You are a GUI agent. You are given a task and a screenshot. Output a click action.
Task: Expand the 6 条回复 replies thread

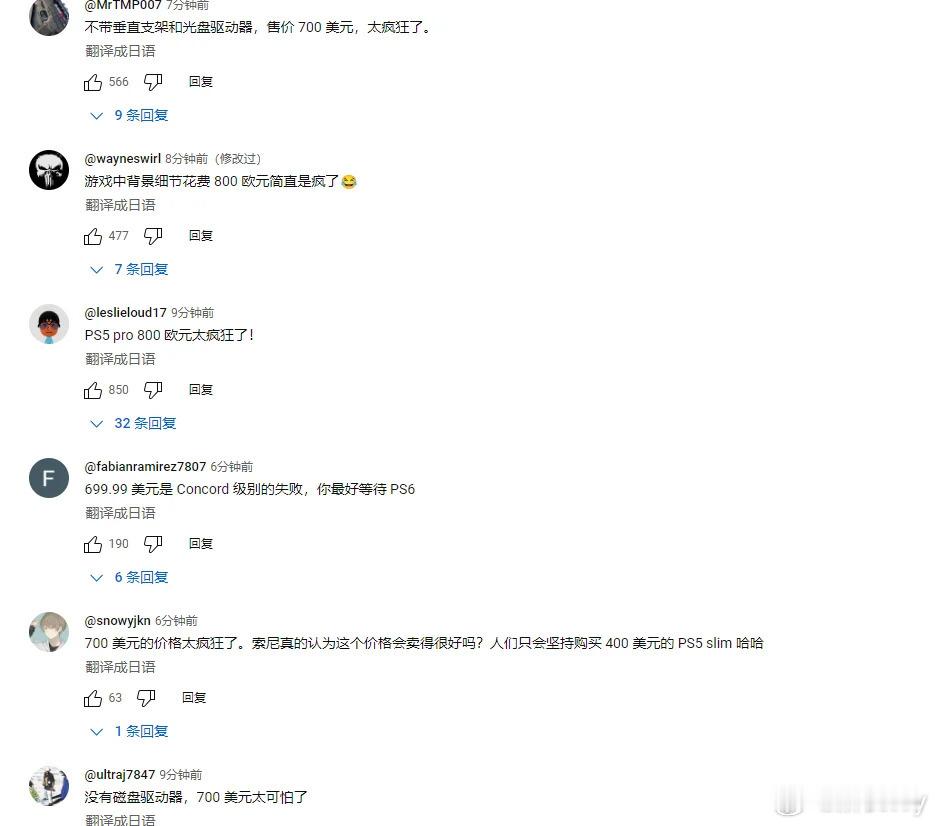pyautogui.click(x=129, y=577)
